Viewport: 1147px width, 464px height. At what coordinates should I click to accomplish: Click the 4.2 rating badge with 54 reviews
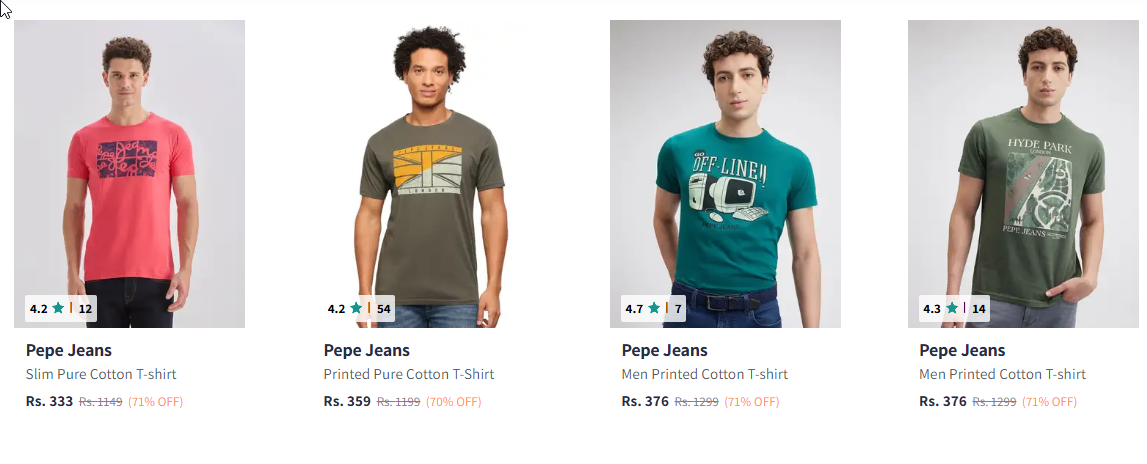pyautogui.click(x=359, y=308)
